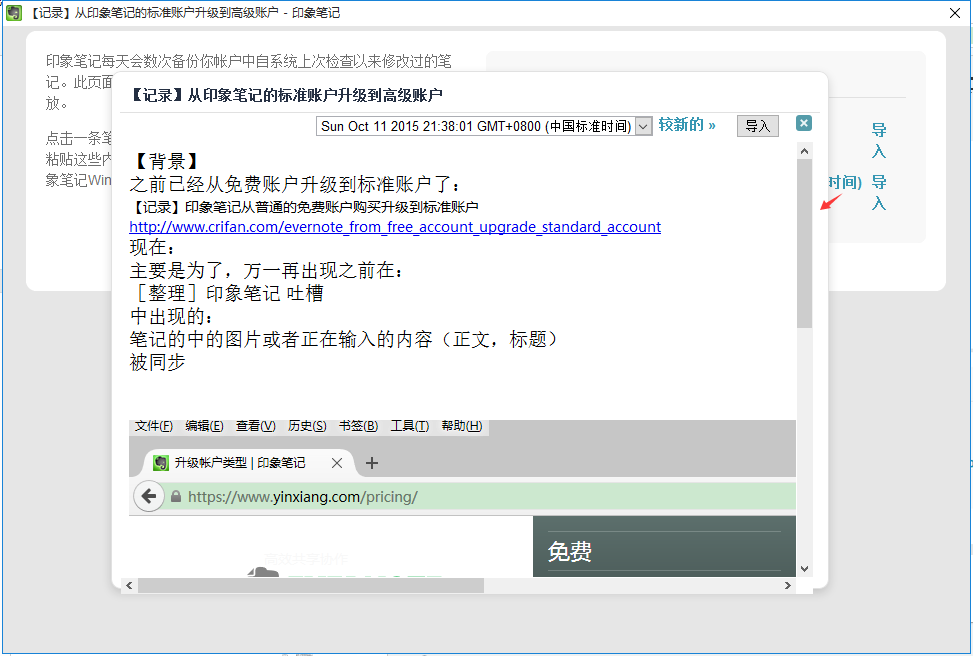Click the browser back arrow button
973x656 pixels.
point(149,496)
